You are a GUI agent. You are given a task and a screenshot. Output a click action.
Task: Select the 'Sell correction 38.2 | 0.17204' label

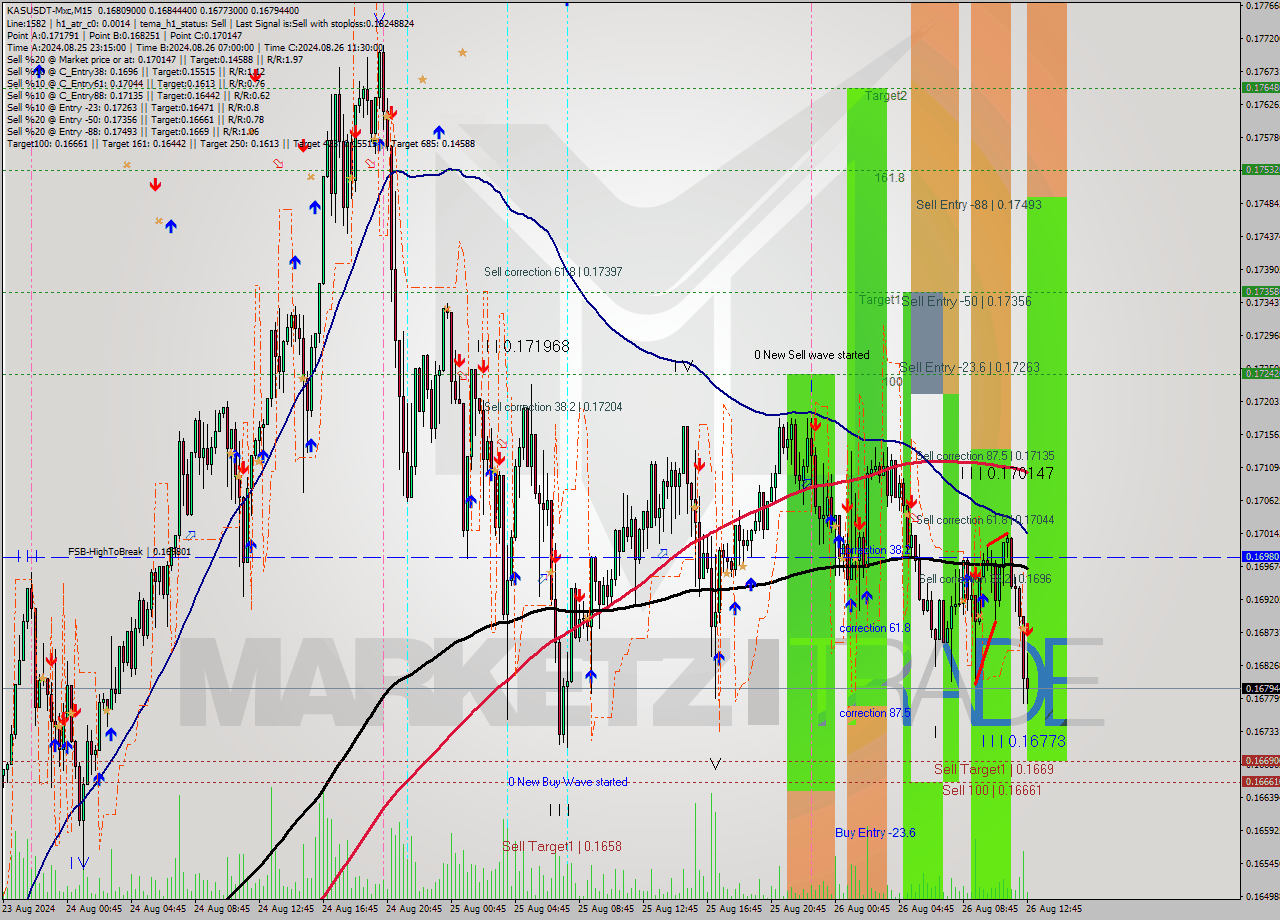[x=553, y=407]
